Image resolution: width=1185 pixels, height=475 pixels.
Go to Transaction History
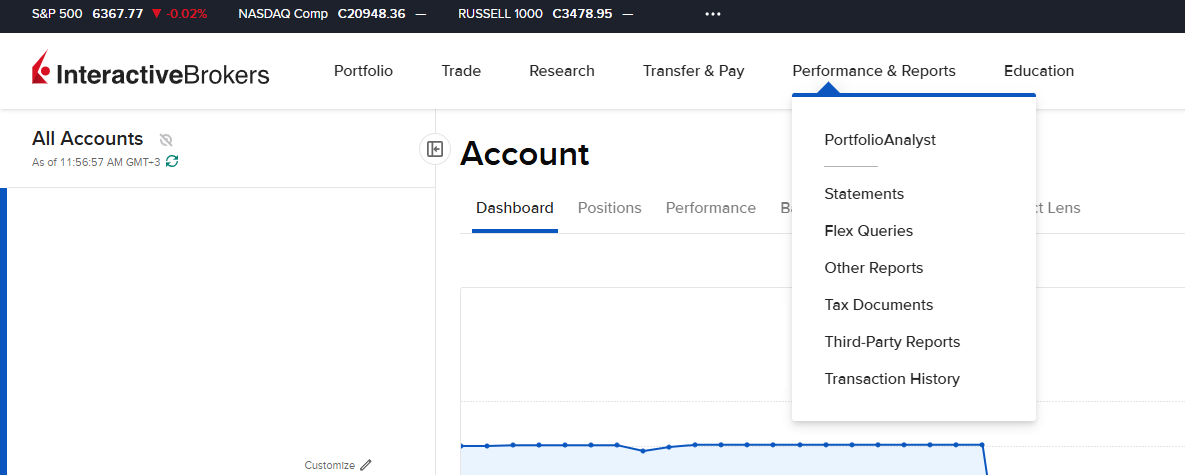pyautogui.click(x=892, y=379)
